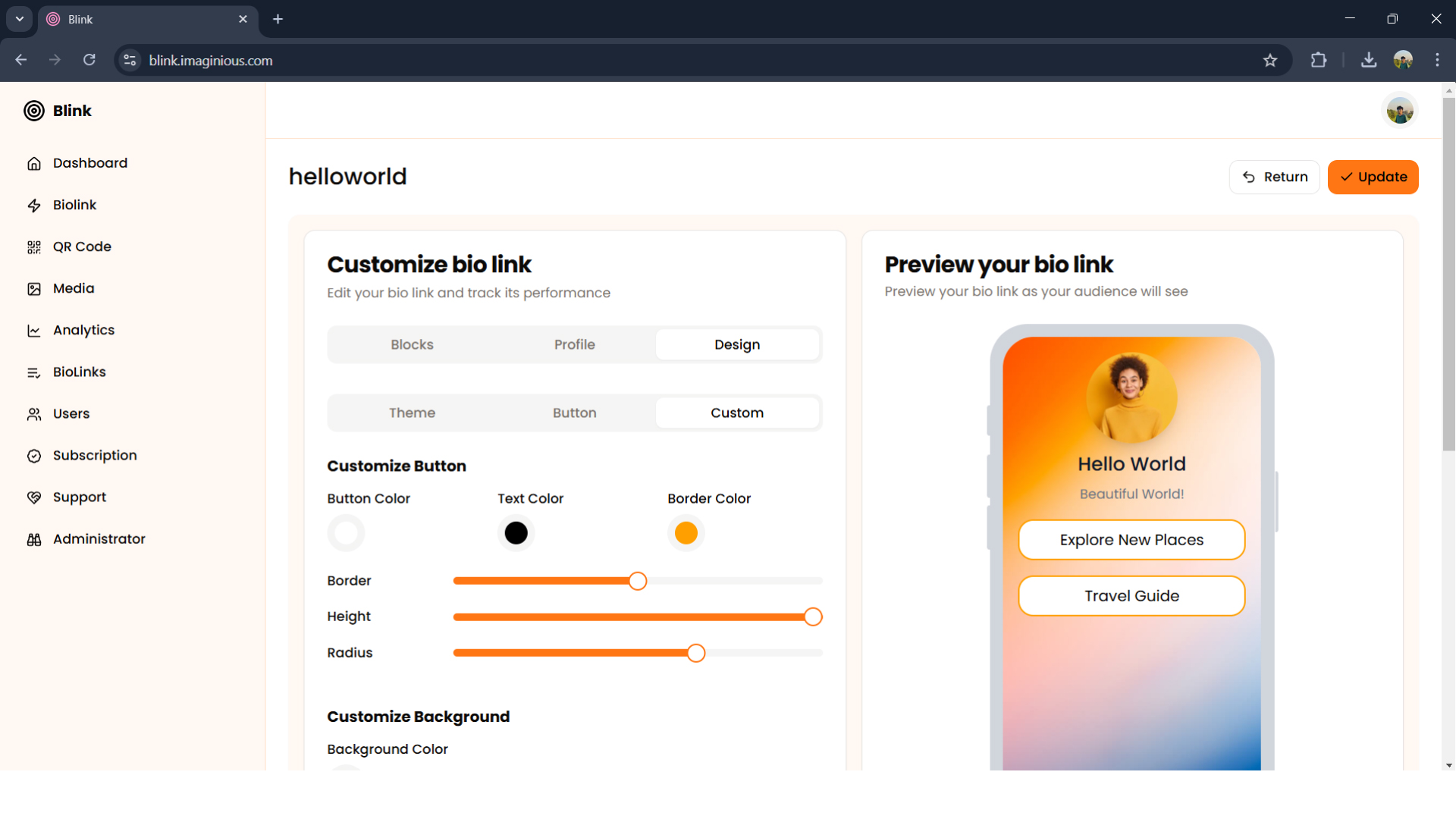This screenshot has height=819, width=1456.
Task: Select the Subscription checkmark icon
Action: [34, 455]
